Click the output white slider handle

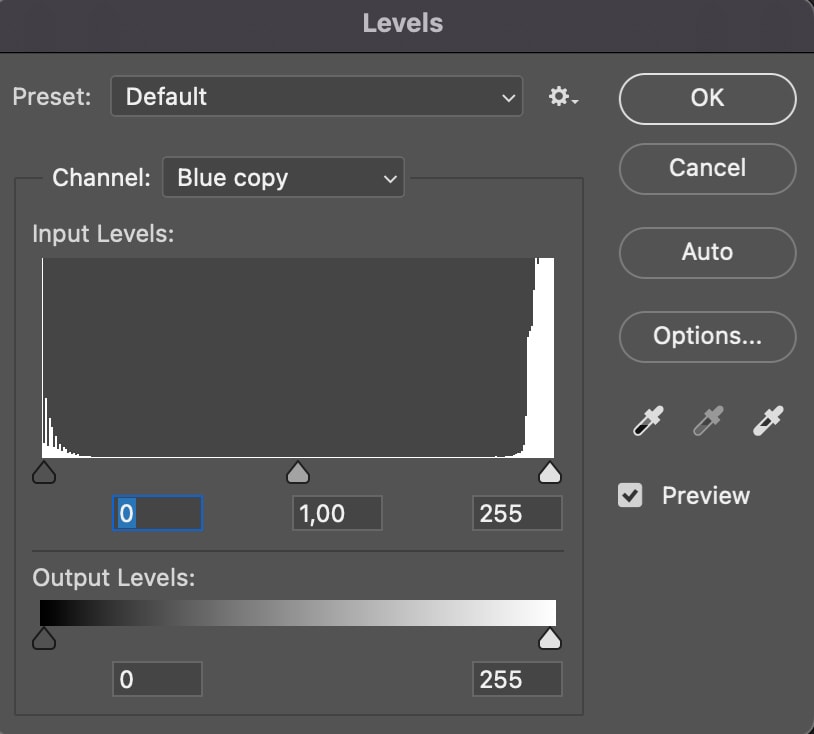[550, 638]
